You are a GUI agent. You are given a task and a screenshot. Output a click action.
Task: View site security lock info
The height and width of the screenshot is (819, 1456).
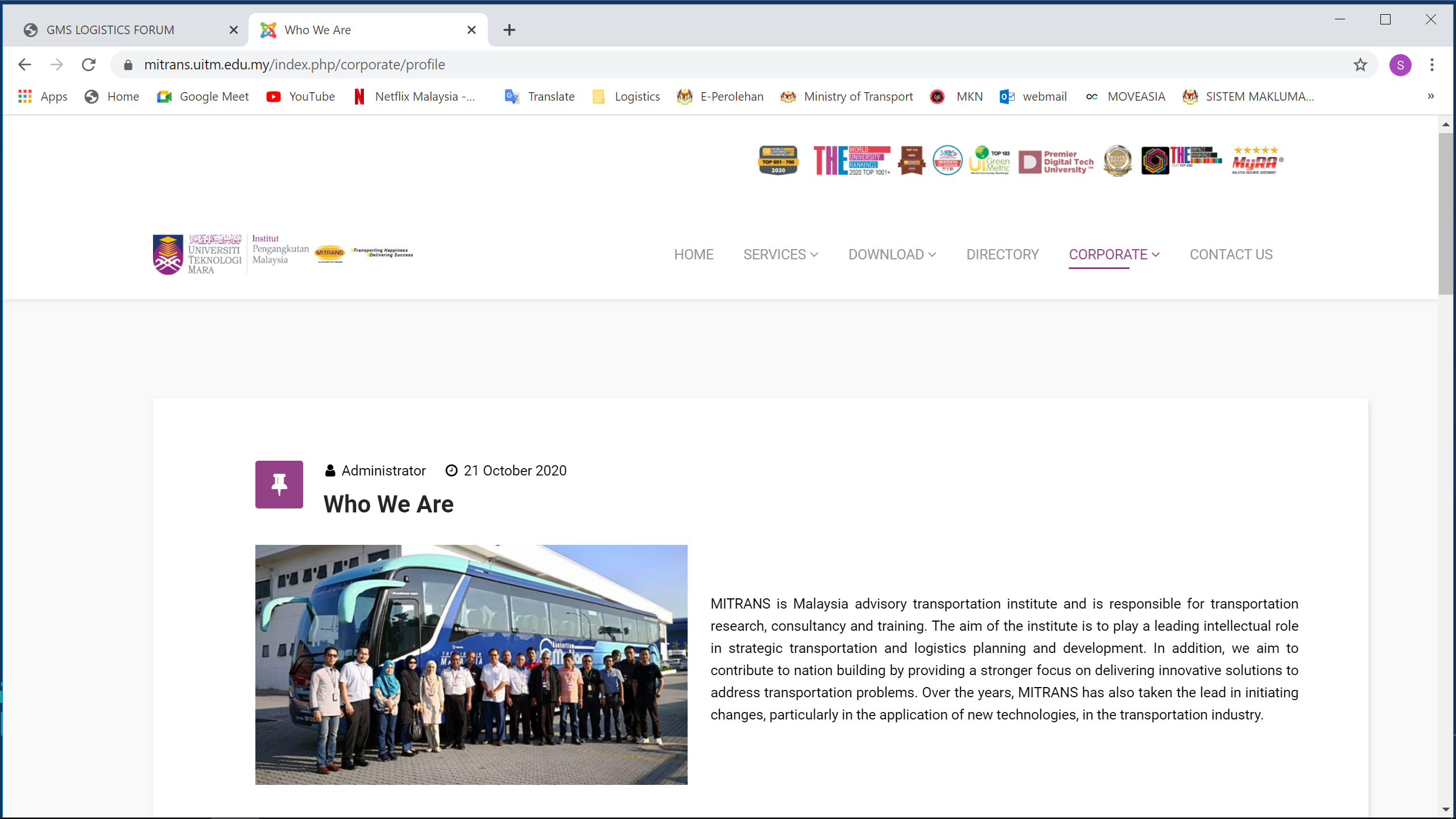(128, 65)
